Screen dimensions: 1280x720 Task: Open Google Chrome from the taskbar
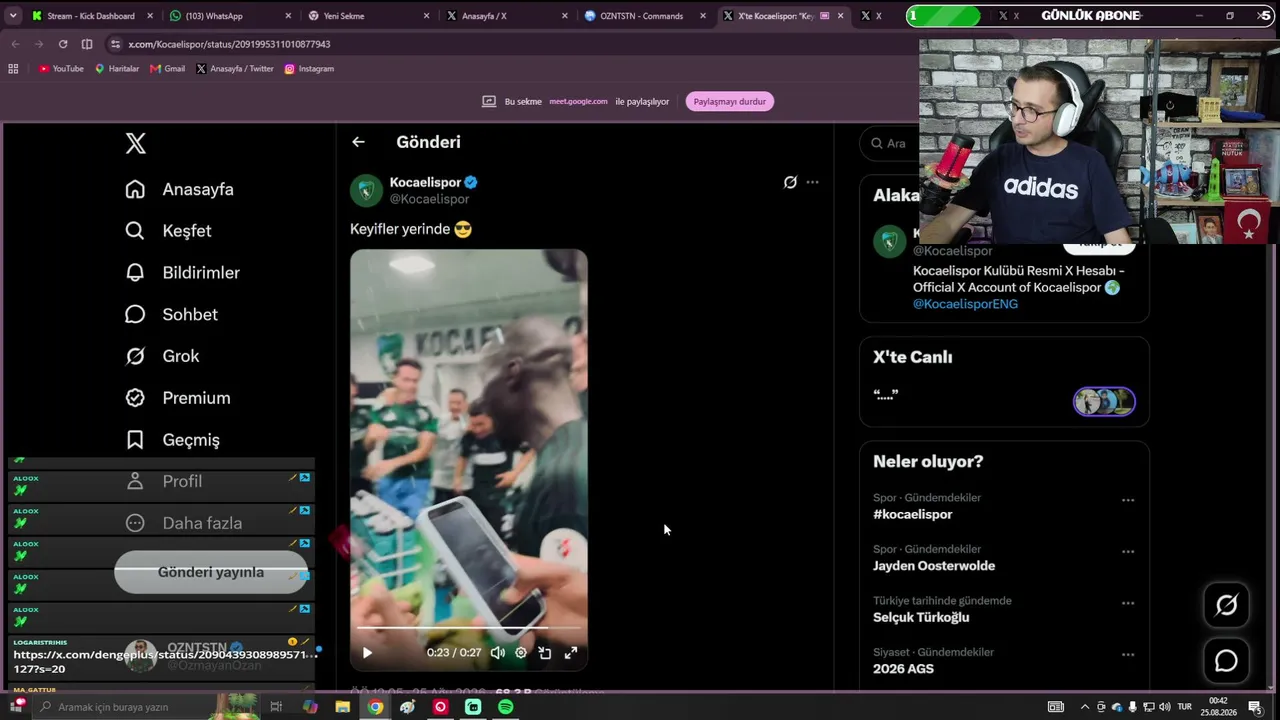(375, 707)
